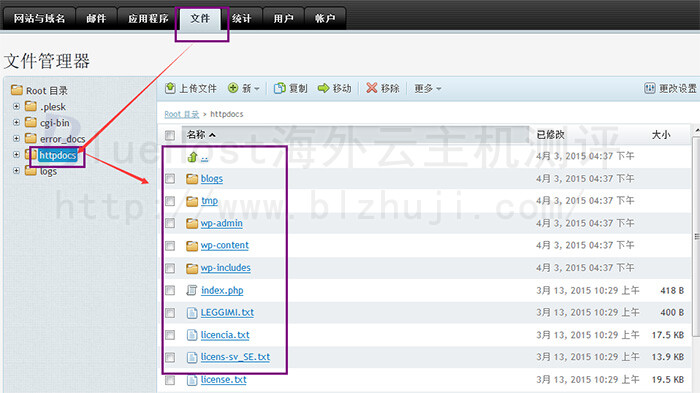Click the up-directory arrow icon

pos(192,157)
